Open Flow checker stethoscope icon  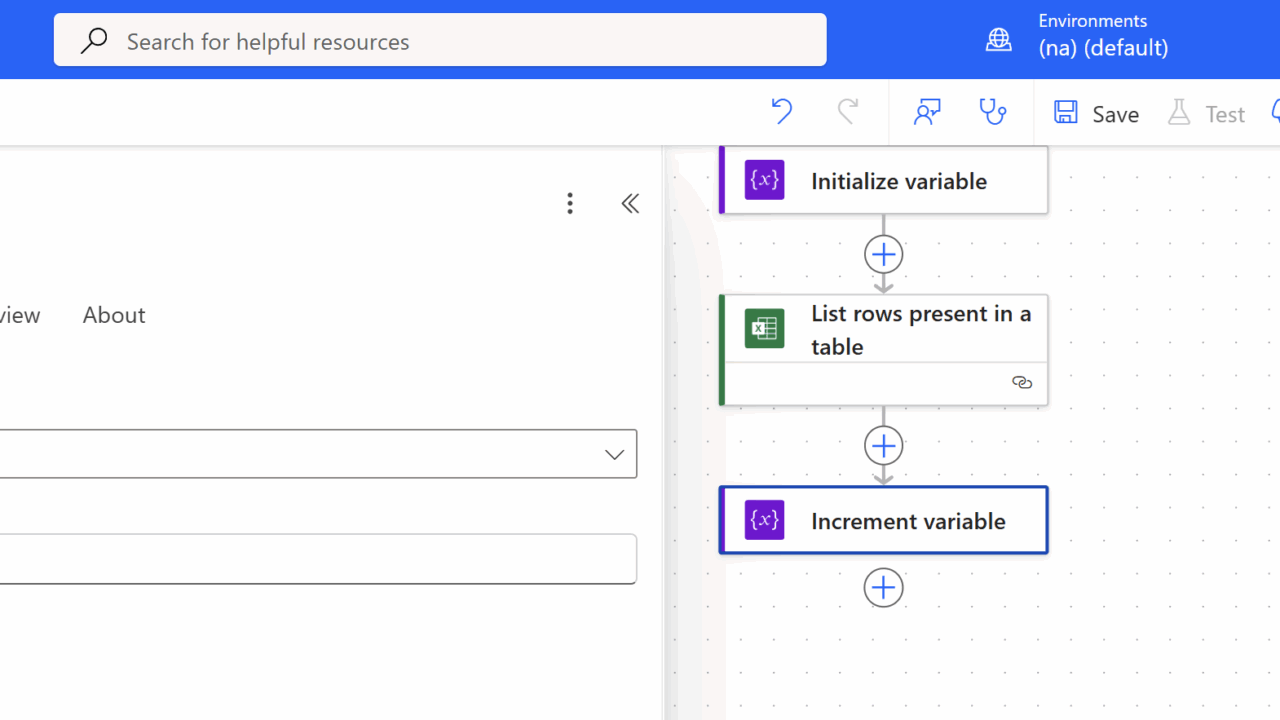pyautogui.click(x=993, y=112)
